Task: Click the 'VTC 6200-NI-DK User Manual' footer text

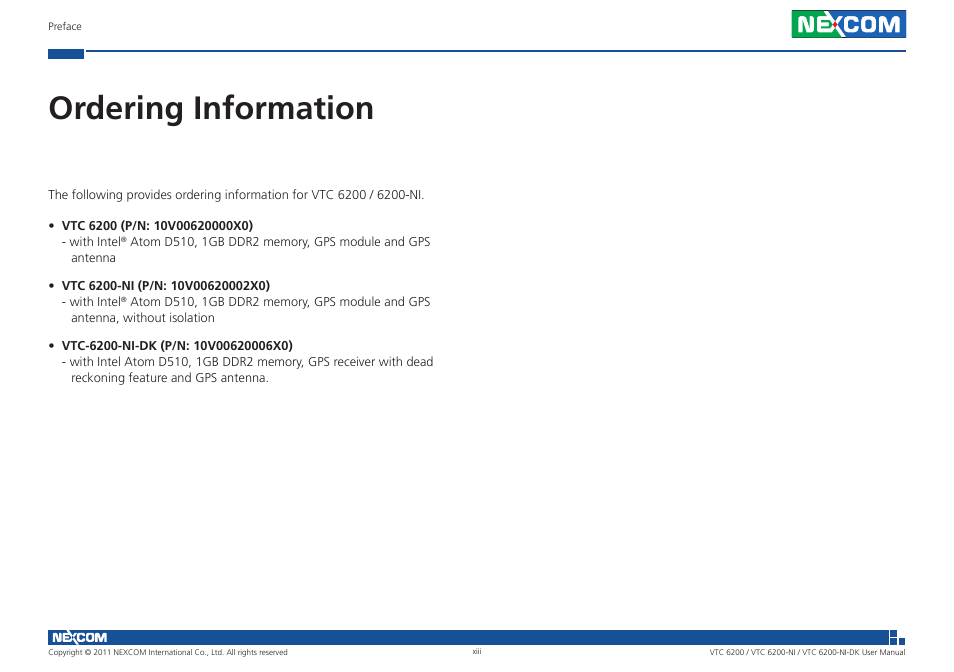Action: 854,653
